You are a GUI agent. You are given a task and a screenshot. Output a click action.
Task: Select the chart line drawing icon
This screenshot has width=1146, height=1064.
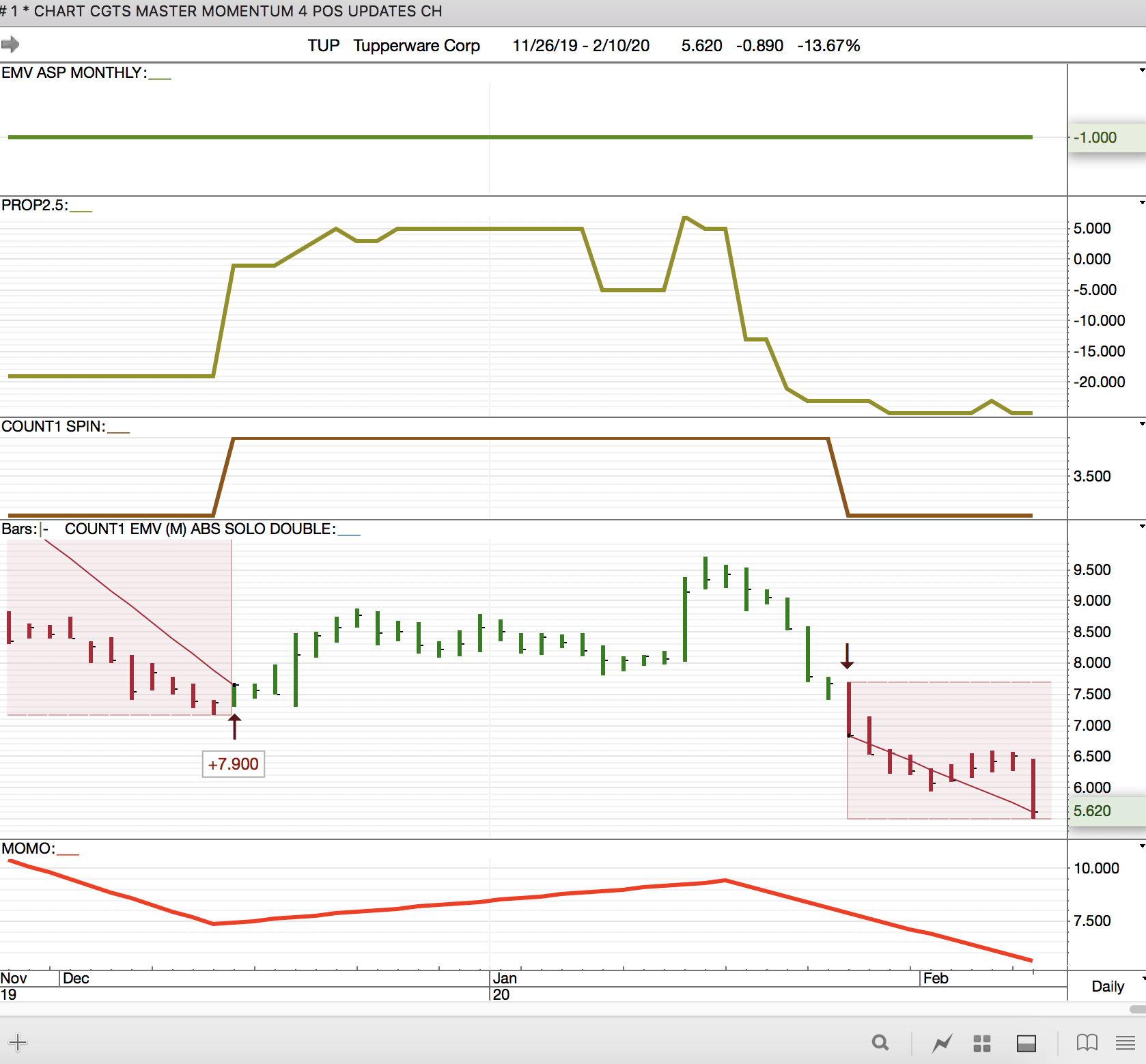click(x=942, y=1043)
